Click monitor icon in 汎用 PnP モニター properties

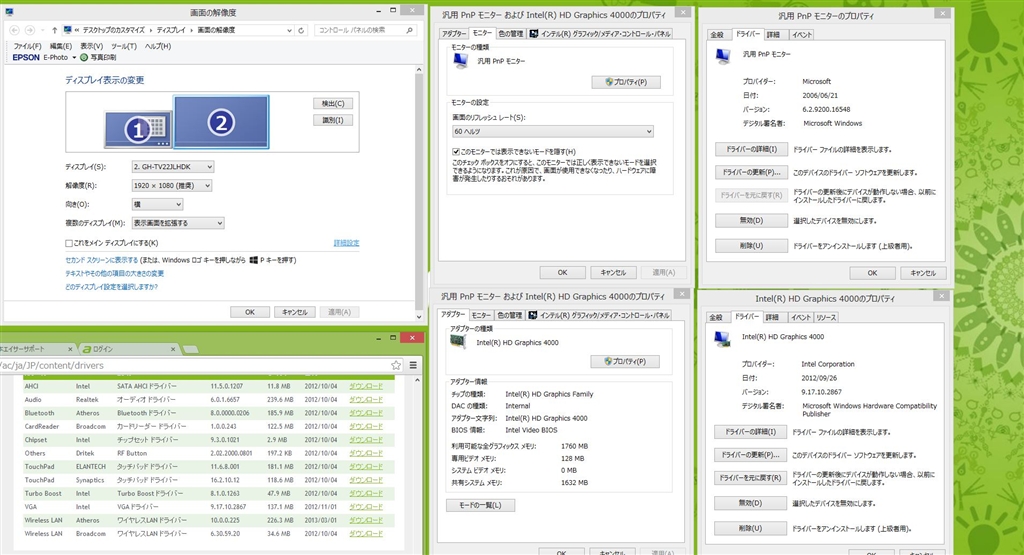coord(722,56)
